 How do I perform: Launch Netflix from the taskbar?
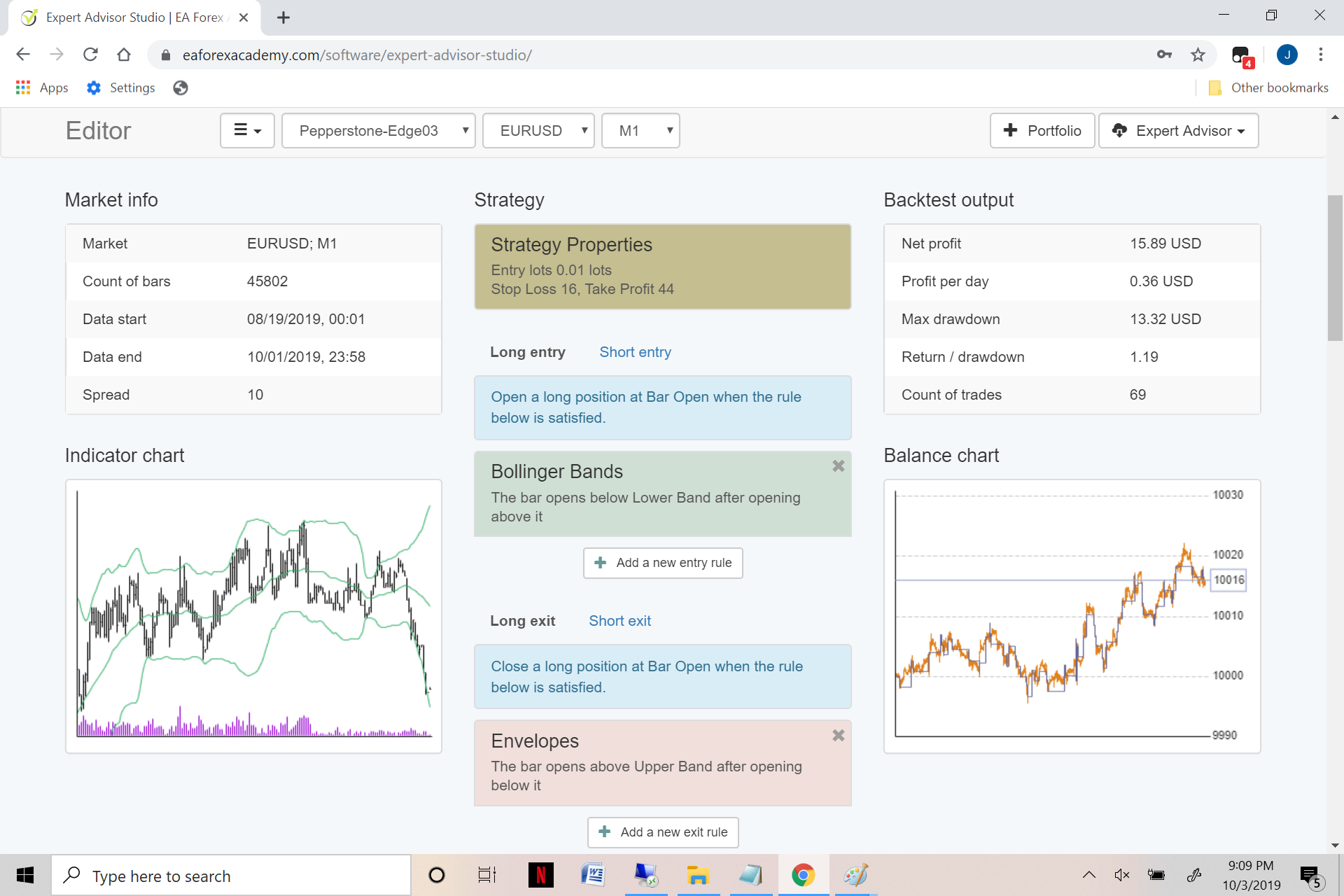click(540, 875)
